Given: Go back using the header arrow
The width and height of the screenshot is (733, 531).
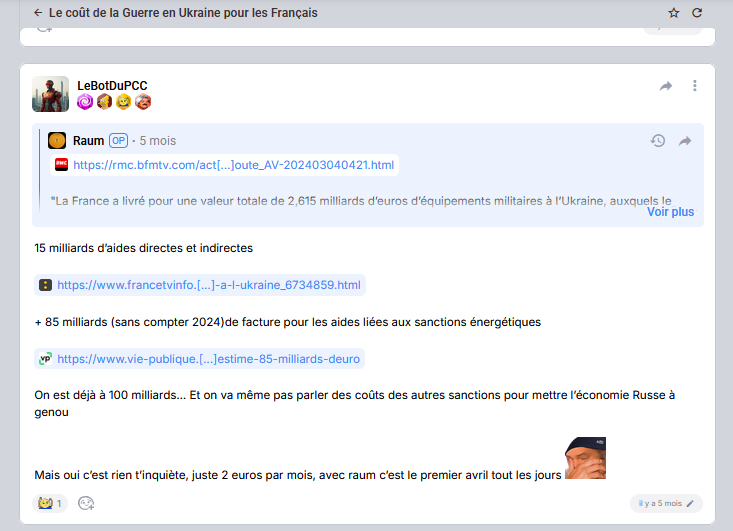Looking at the screenshot, I should tap(38, 13).
